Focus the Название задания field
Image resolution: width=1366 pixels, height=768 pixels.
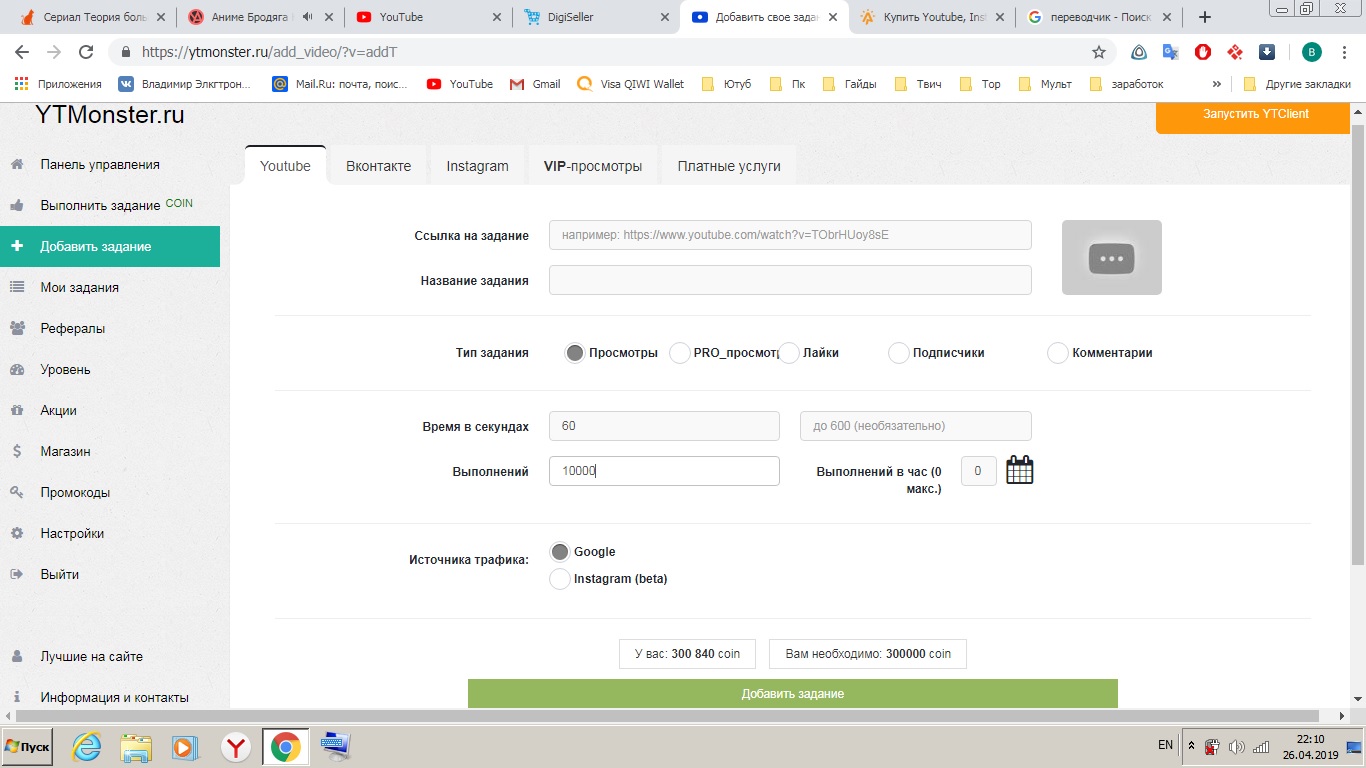[790, 280]
